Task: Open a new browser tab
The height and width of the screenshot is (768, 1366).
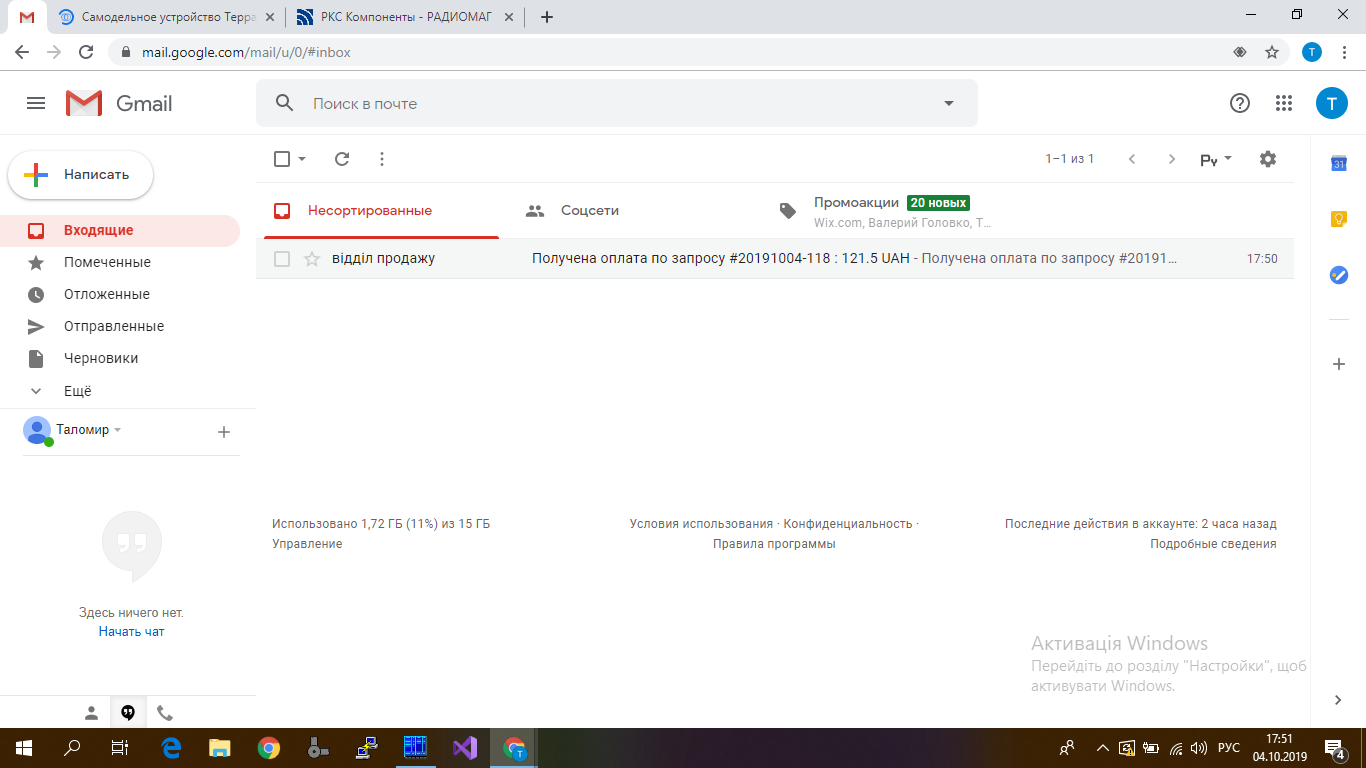Action: pyautogui.click(x=546, y=17)
